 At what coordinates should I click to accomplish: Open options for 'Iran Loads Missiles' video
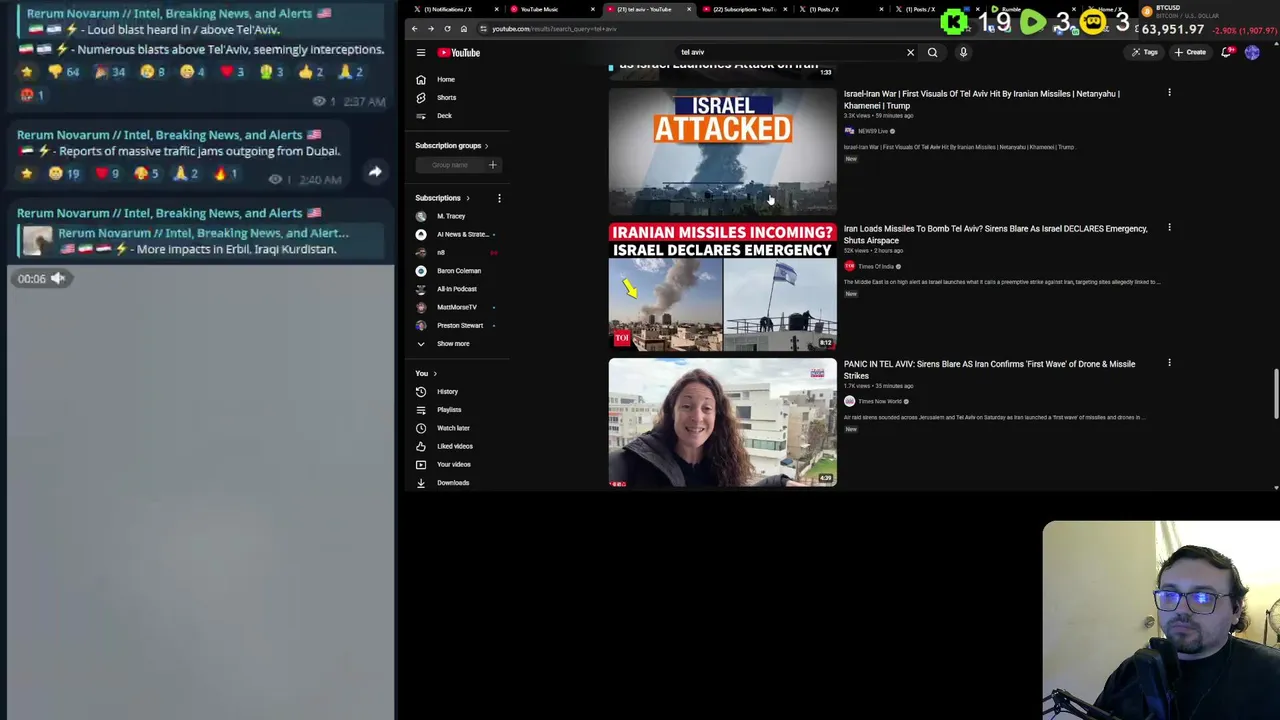[1169, 228]
